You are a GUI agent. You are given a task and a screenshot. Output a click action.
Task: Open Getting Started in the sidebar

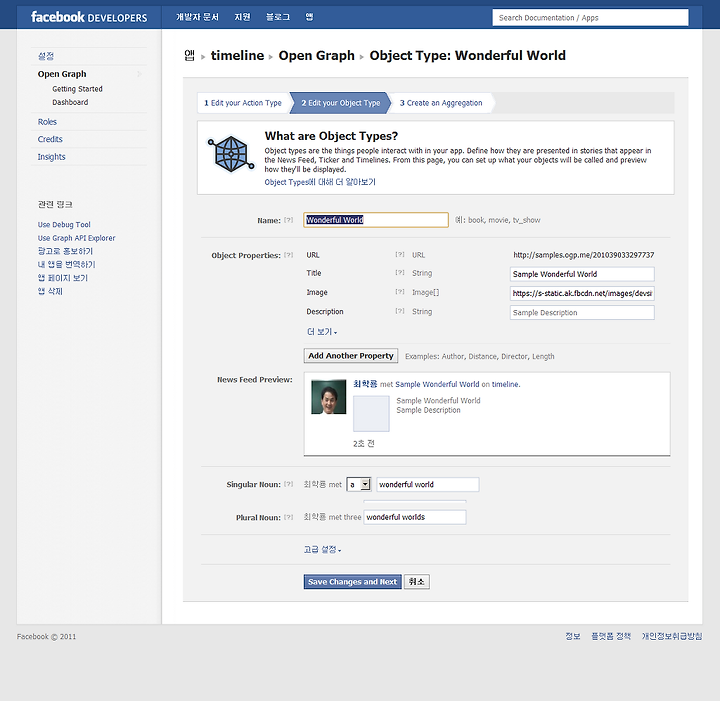tap(77, 89)
